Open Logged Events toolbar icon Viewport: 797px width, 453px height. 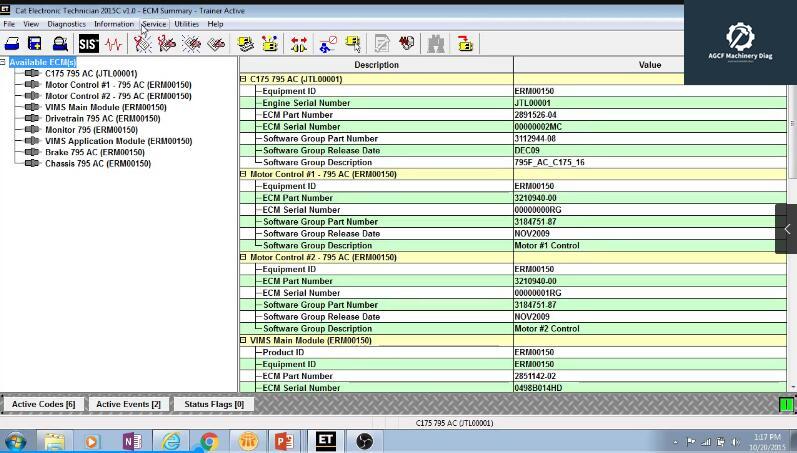(x=216, y=44)
